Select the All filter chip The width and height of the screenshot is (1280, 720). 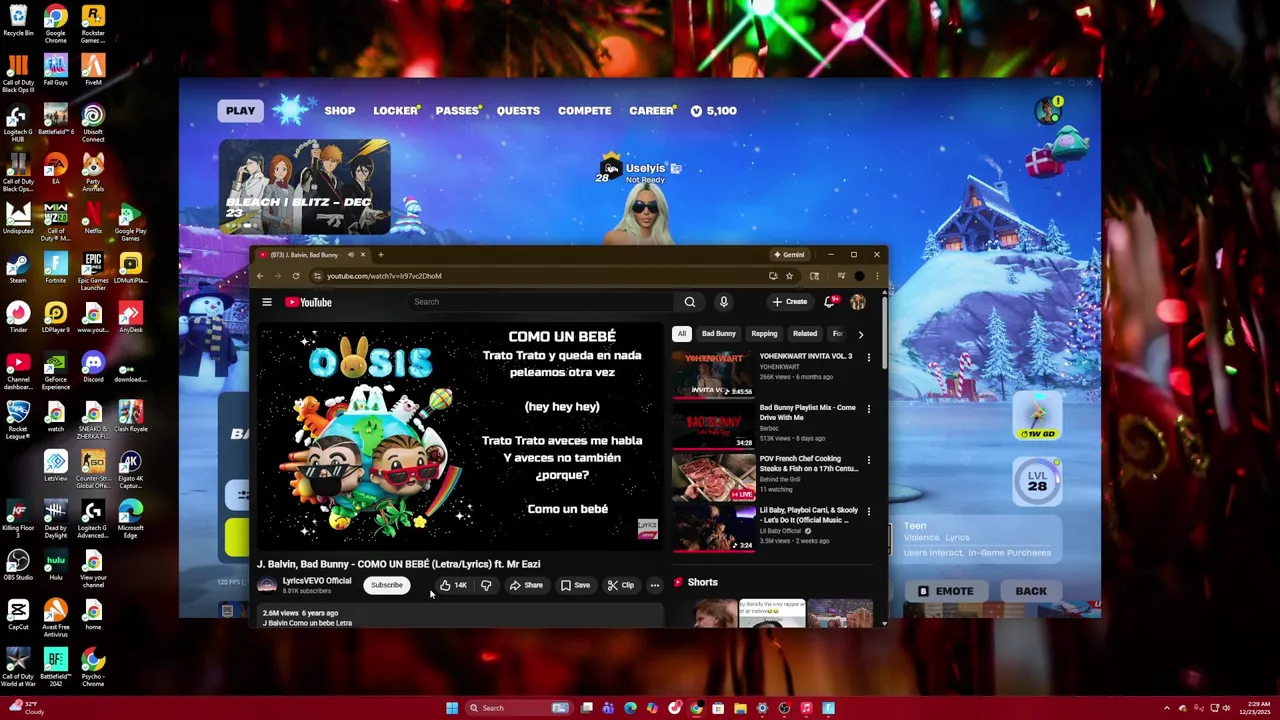tap(682, 334)
